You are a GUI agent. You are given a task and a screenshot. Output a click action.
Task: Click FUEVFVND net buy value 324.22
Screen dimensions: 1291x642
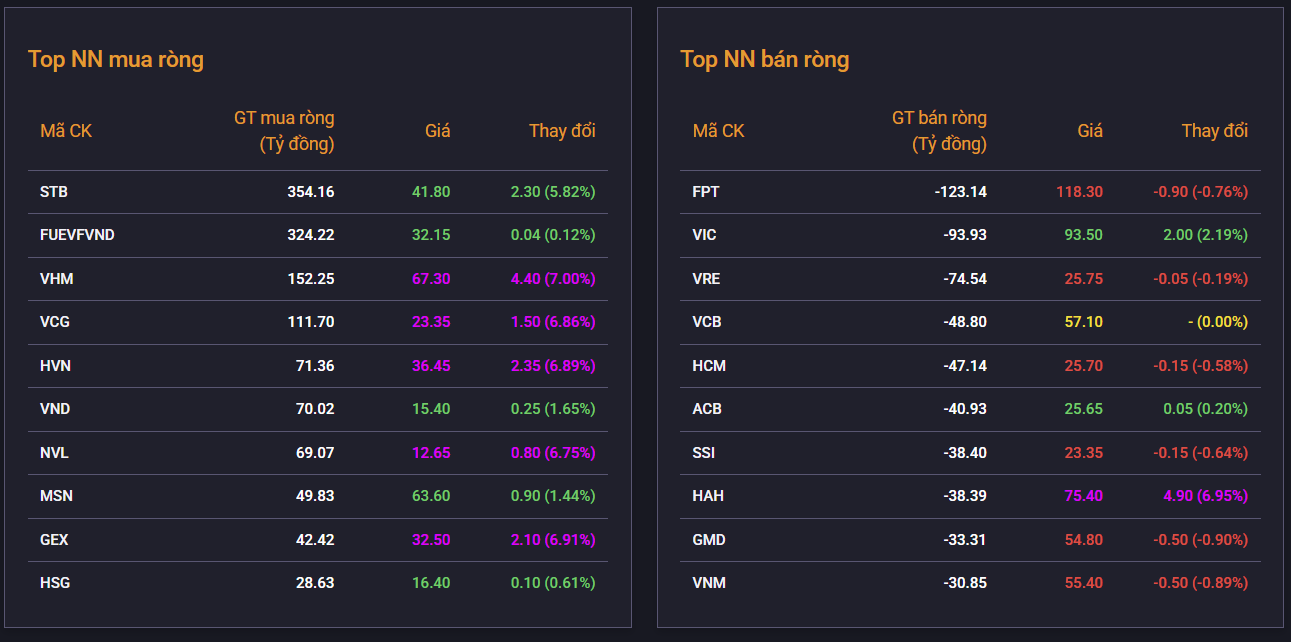click(x=310, y=235)
